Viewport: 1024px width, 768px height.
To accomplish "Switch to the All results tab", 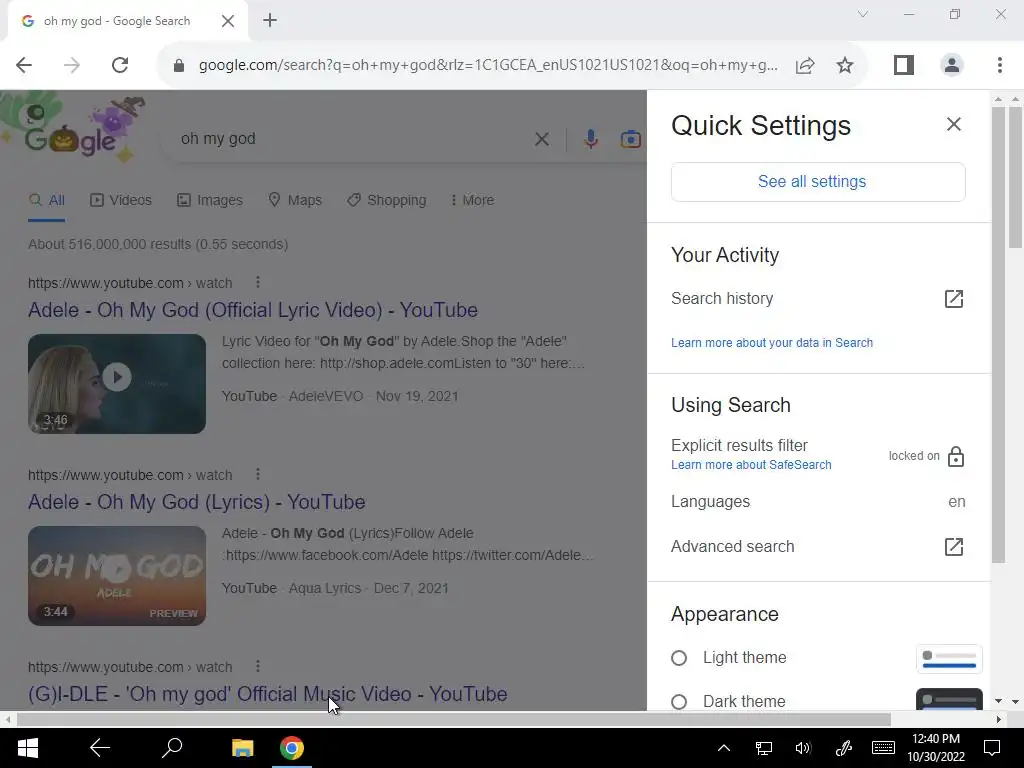I will coord(46,200).
